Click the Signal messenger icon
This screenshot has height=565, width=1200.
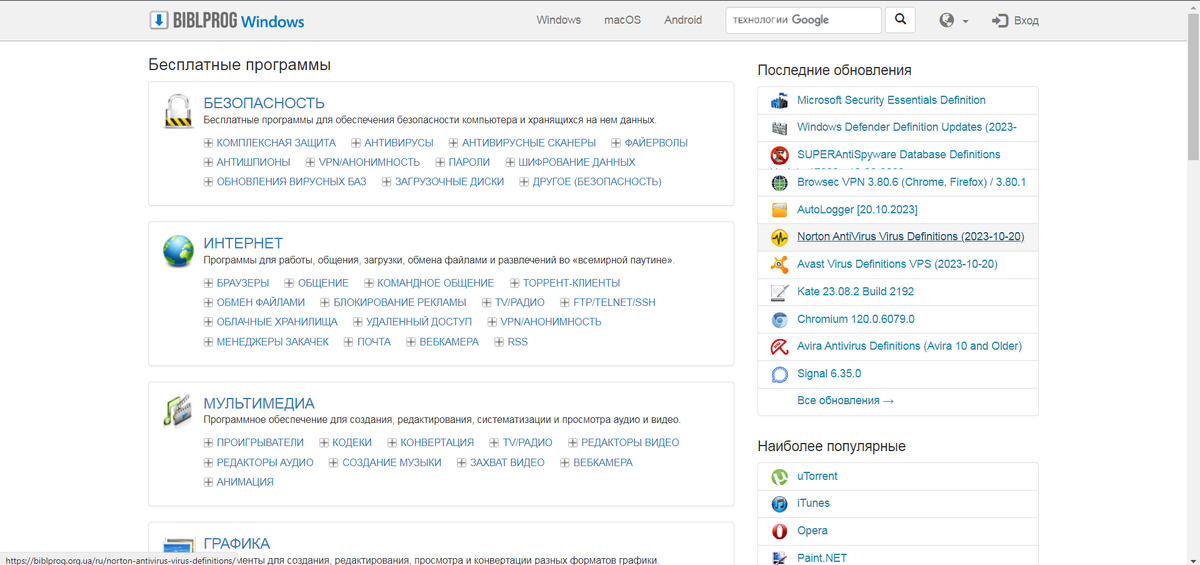pyautogui.click(x=780, y=374)
